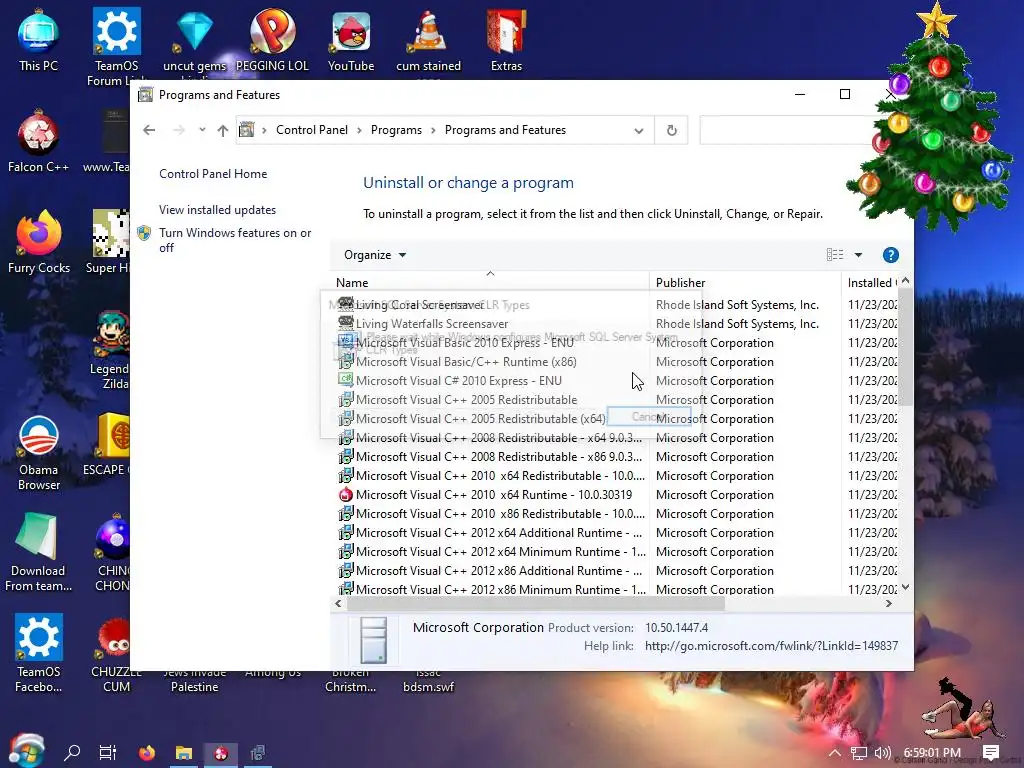The image size is (1024, 768).
Task: Click the Forward navigation arrow
Action: [179, 130]
